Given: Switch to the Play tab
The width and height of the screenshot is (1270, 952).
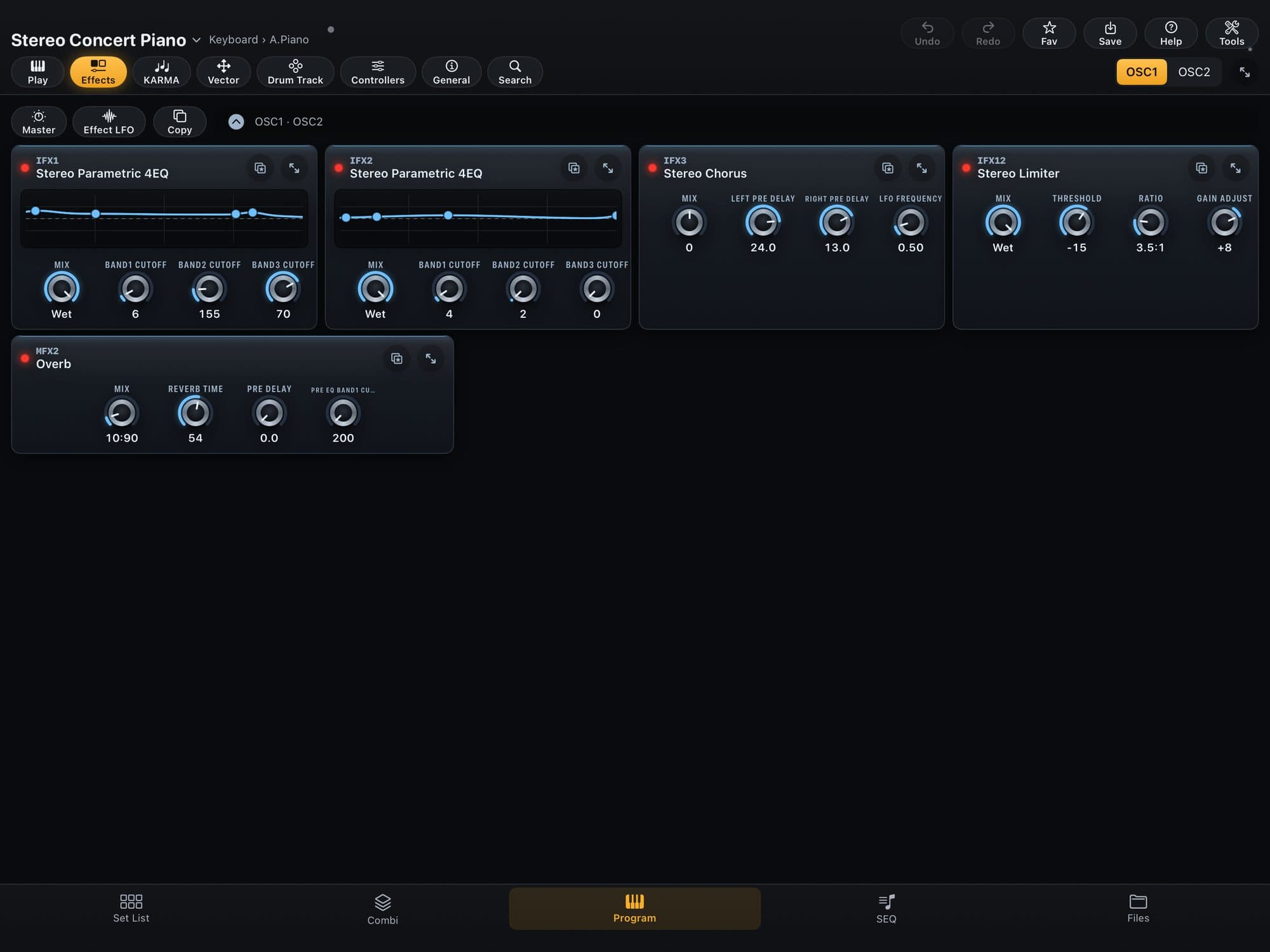Looking at the screenshot, I should [x=37, y=72].
